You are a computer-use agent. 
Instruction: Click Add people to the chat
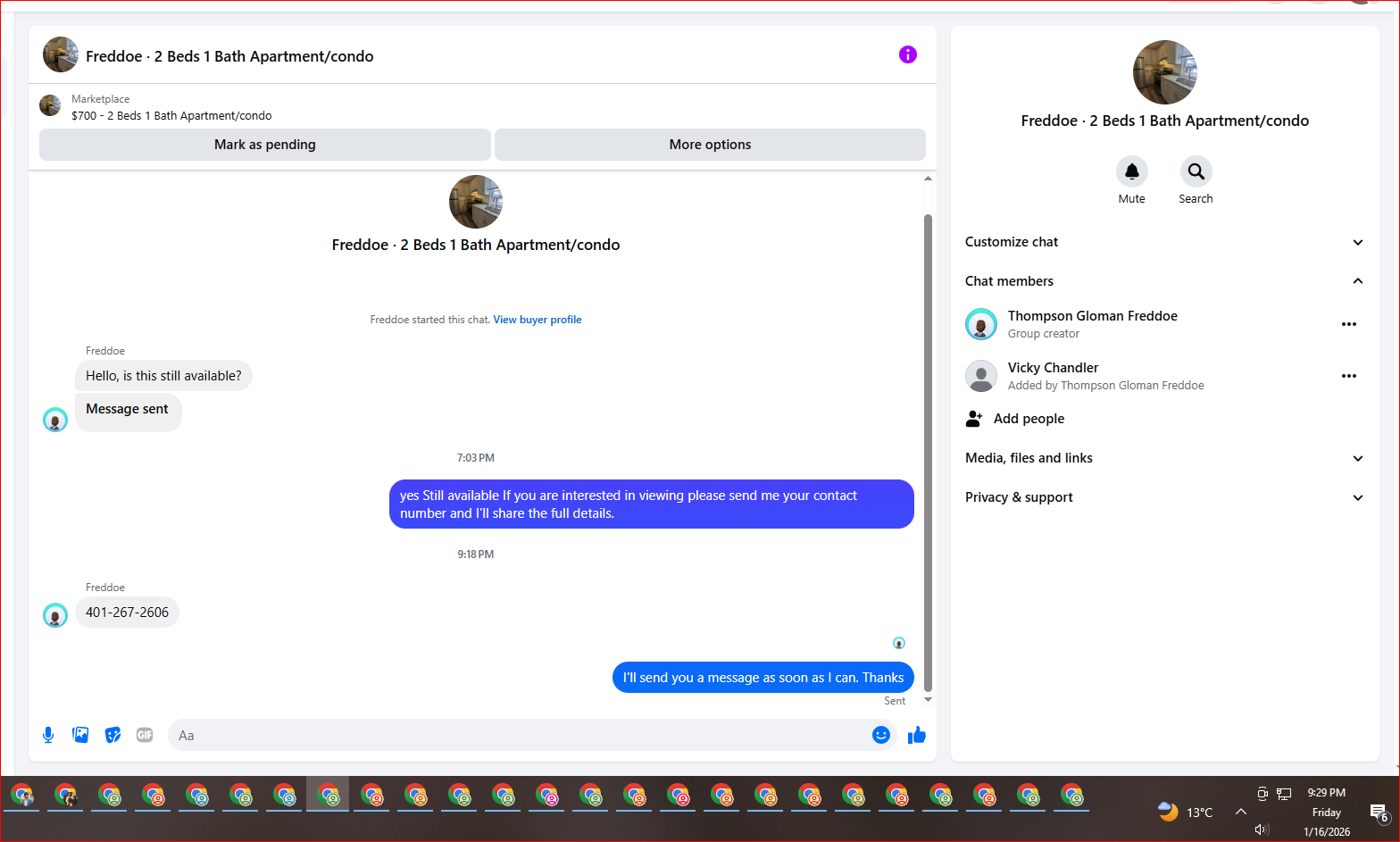tap(1029, 419)
